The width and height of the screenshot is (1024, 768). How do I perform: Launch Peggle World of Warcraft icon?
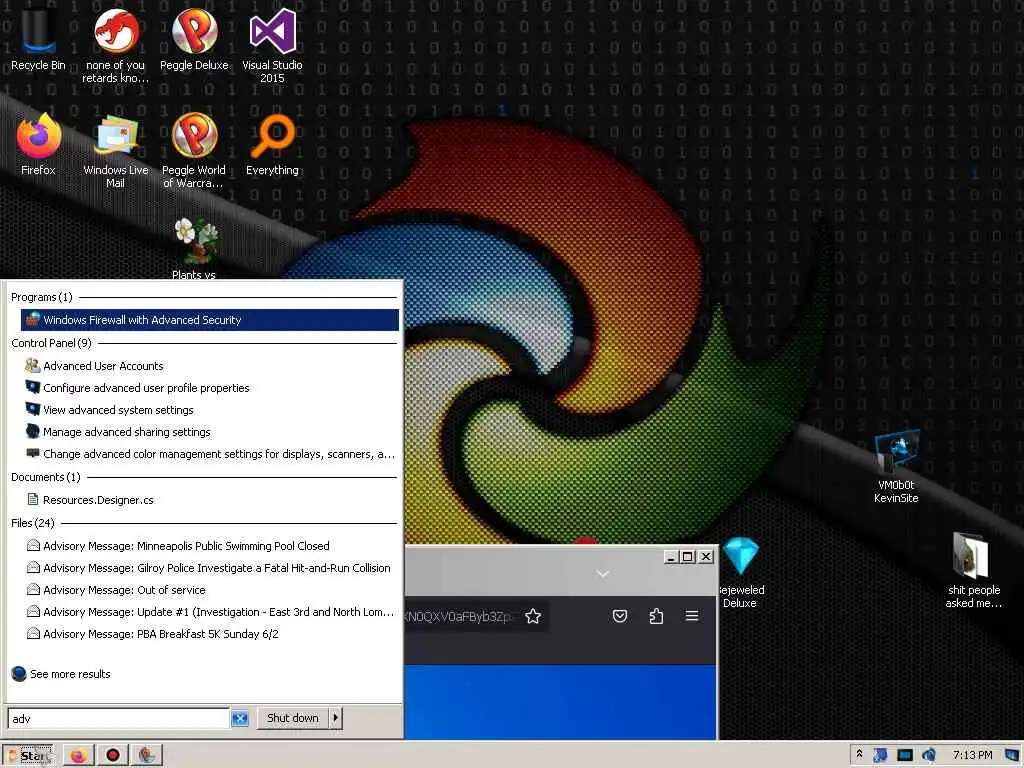(x=194, y=151)
